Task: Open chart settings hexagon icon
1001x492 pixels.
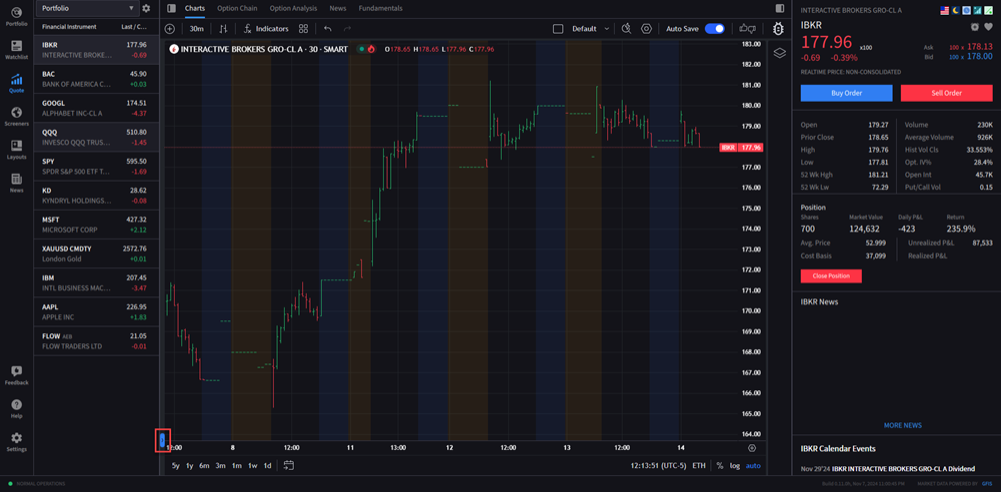Action: coord(646,29)
